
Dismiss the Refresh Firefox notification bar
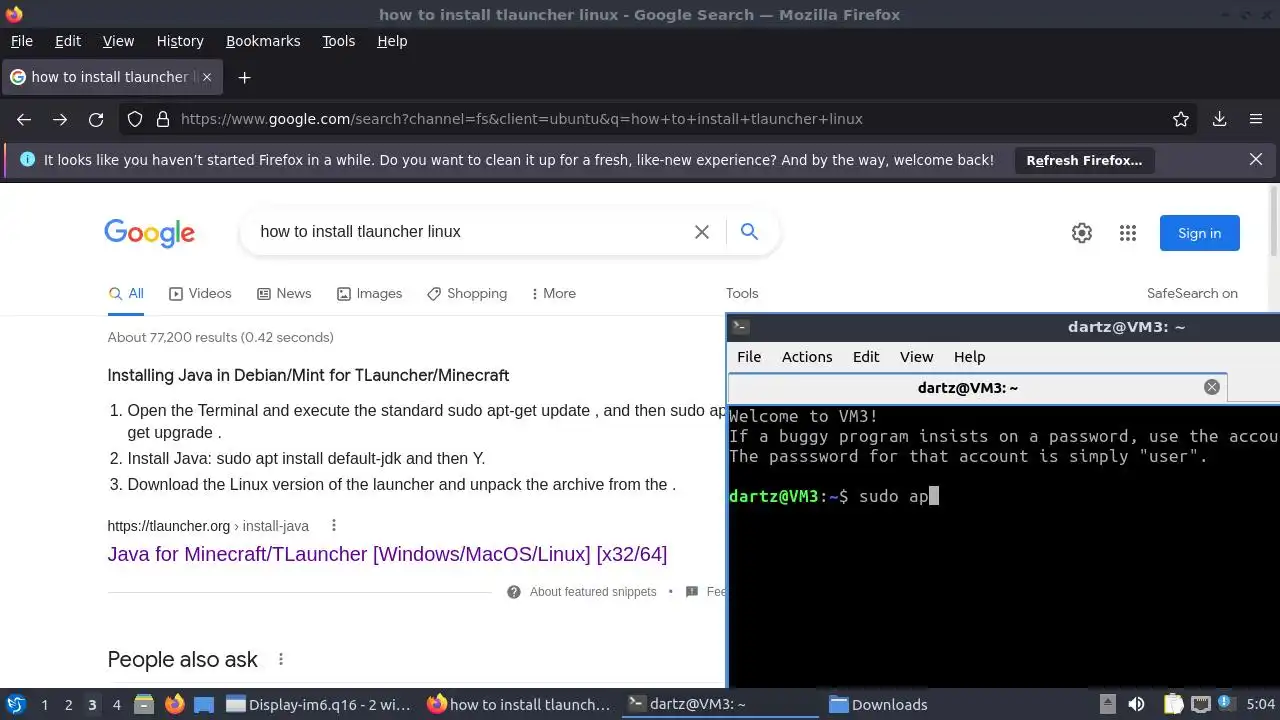pos(1256,160)
